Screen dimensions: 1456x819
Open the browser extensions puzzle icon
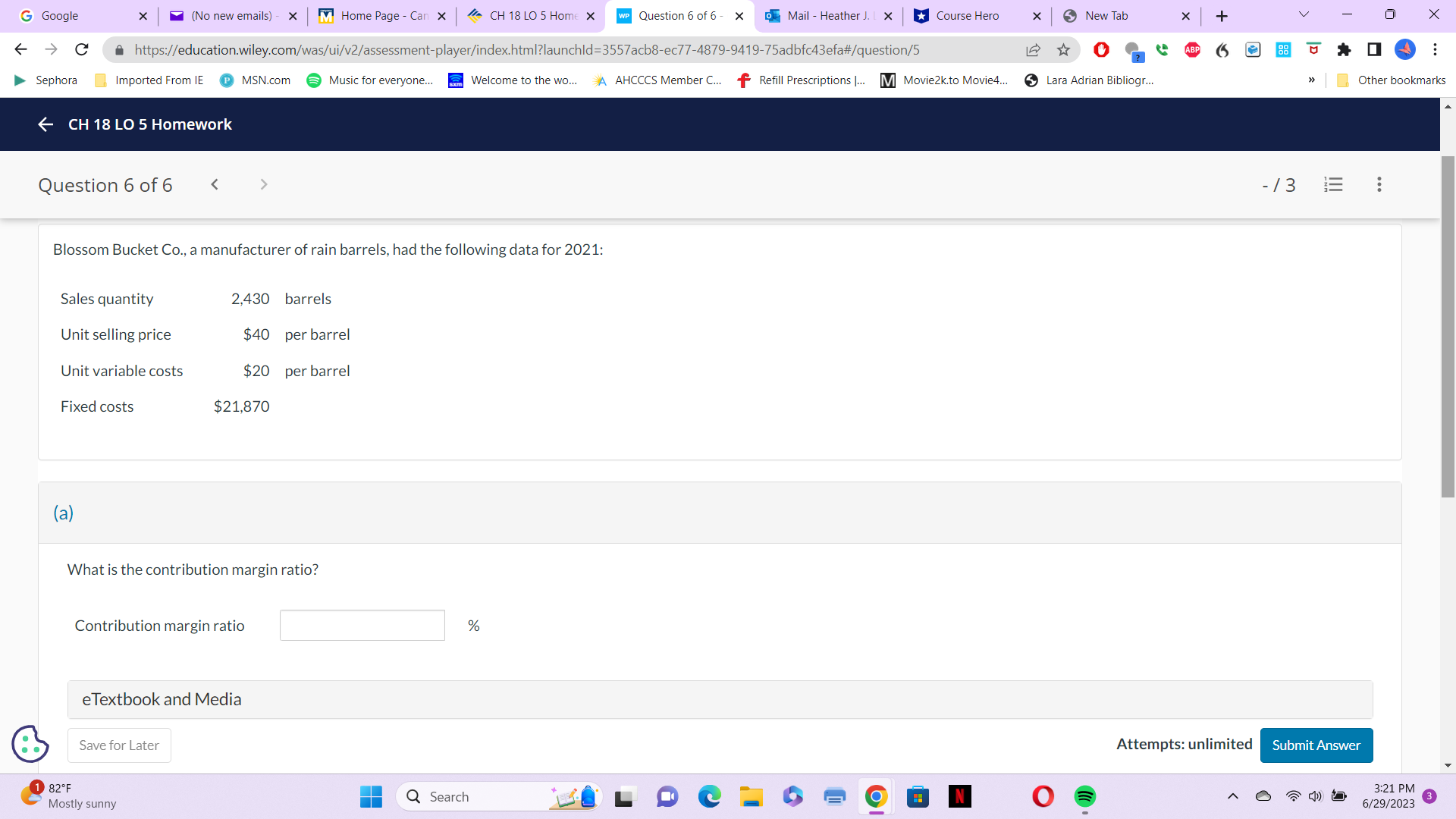pos(1344,50)
